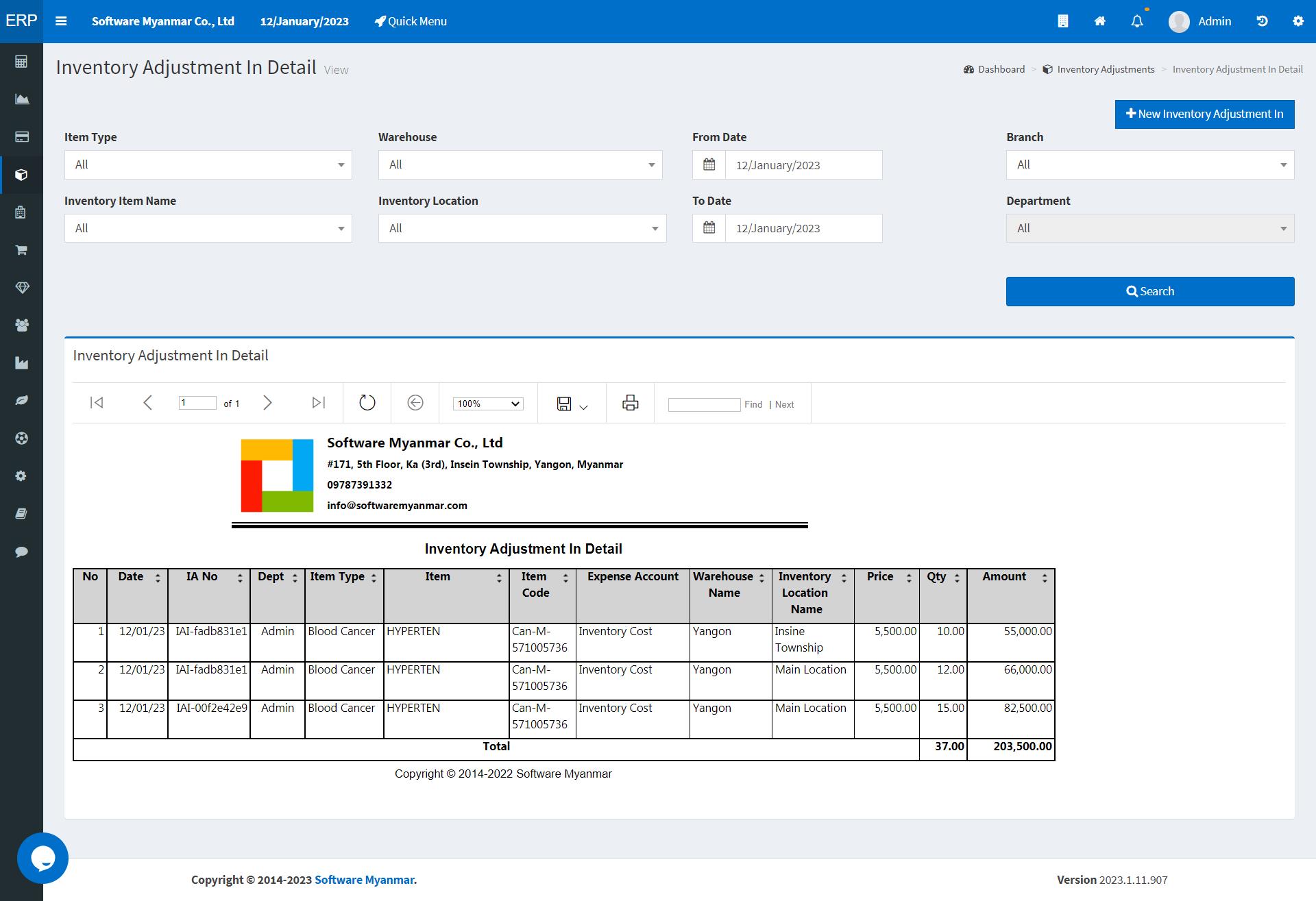This screenshot has height=901, width=1316.
Task: Open the shopping cart sidebar icon
Action: point(21,250)
